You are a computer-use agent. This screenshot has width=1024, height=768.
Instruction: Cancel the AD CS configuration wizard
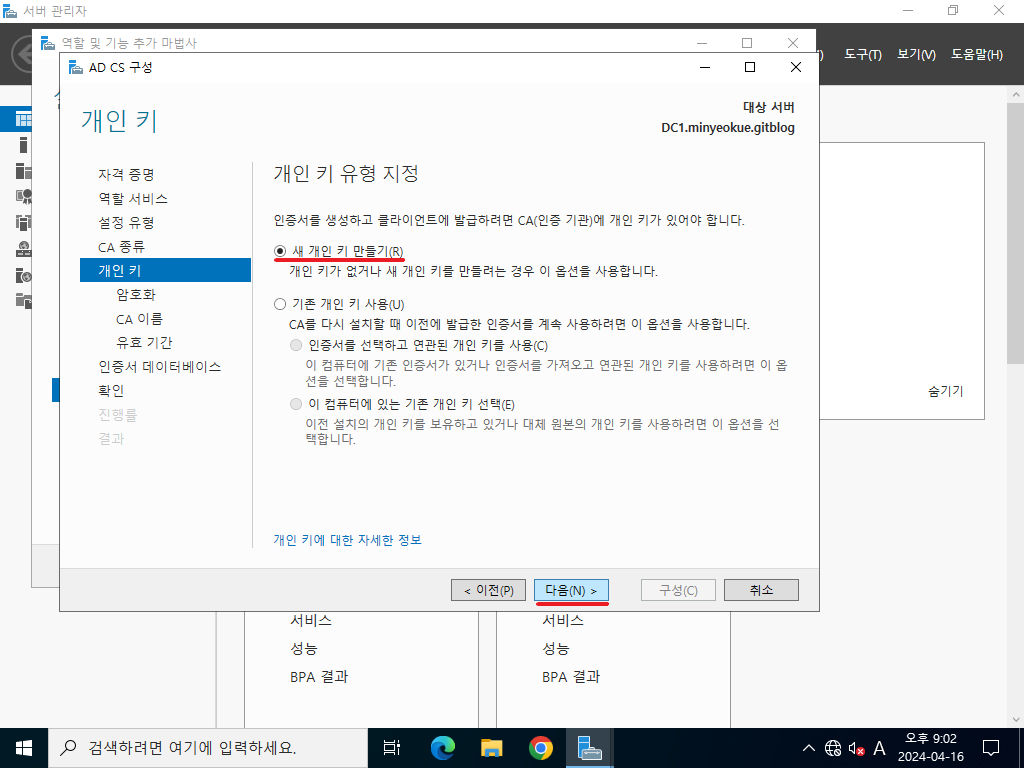[x=761, y=590]
